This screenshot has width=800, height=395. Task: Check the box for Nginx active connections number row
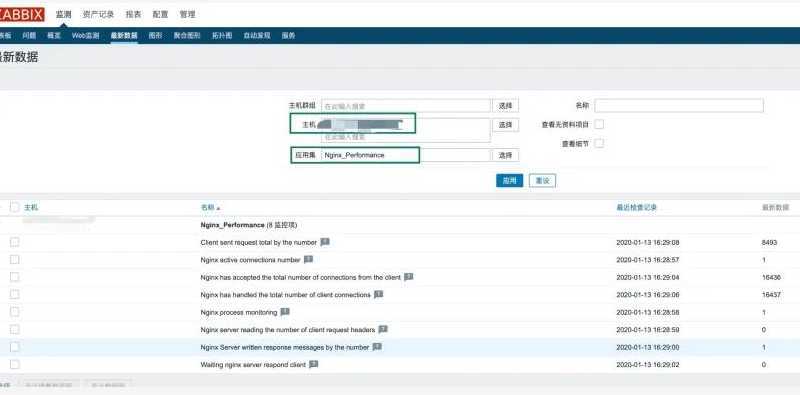[x=15, y=259]
